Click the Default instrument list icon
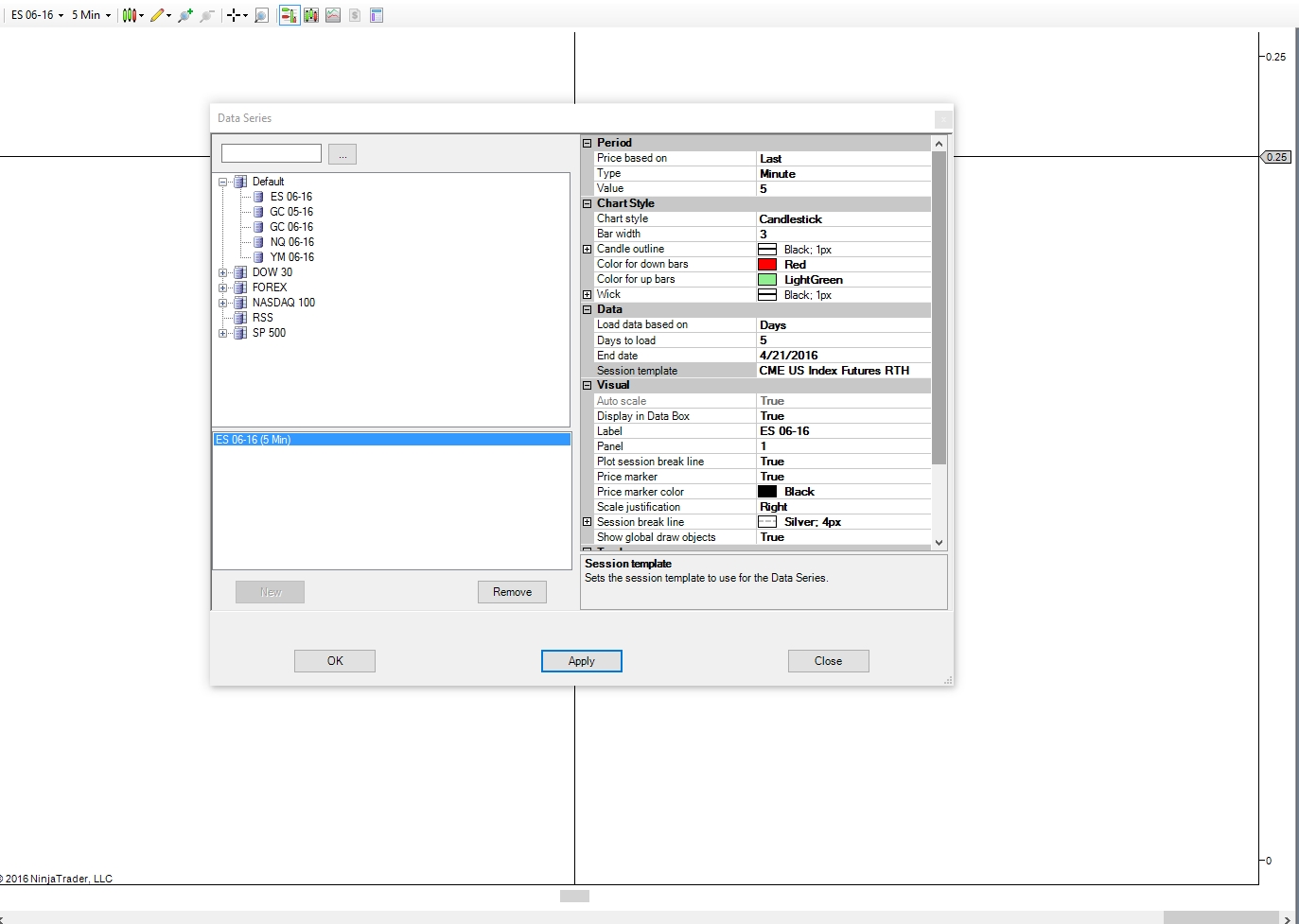1299x924 pixels. (240, 182)
